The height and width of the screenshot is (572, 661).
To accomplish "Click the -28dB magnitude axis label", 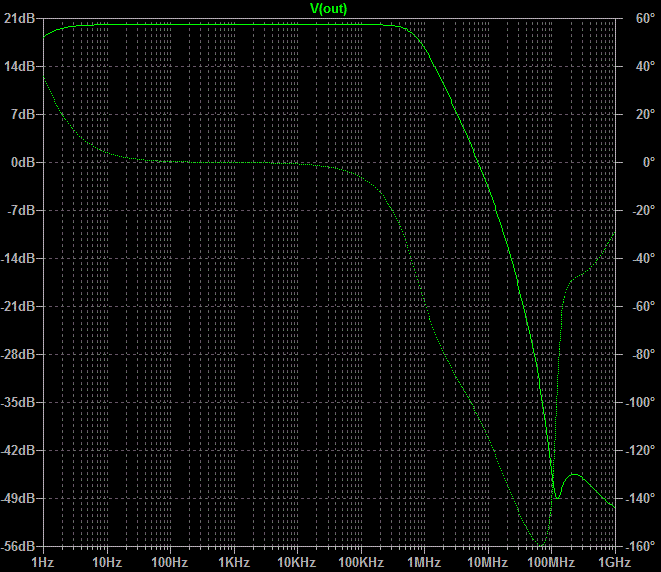I will [x=18, y=354].
